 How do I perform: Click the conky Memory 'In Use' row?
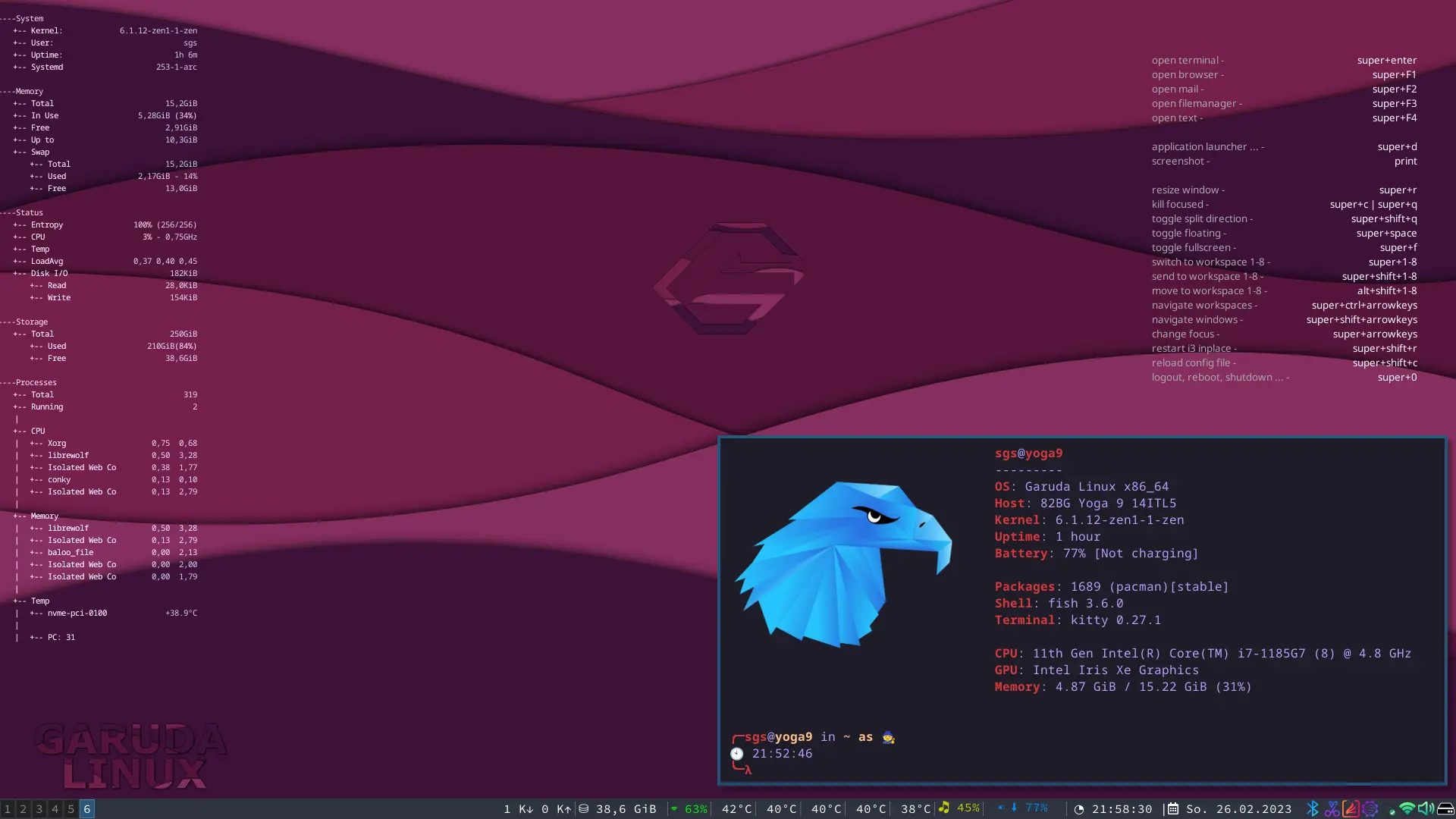point(105,116)
